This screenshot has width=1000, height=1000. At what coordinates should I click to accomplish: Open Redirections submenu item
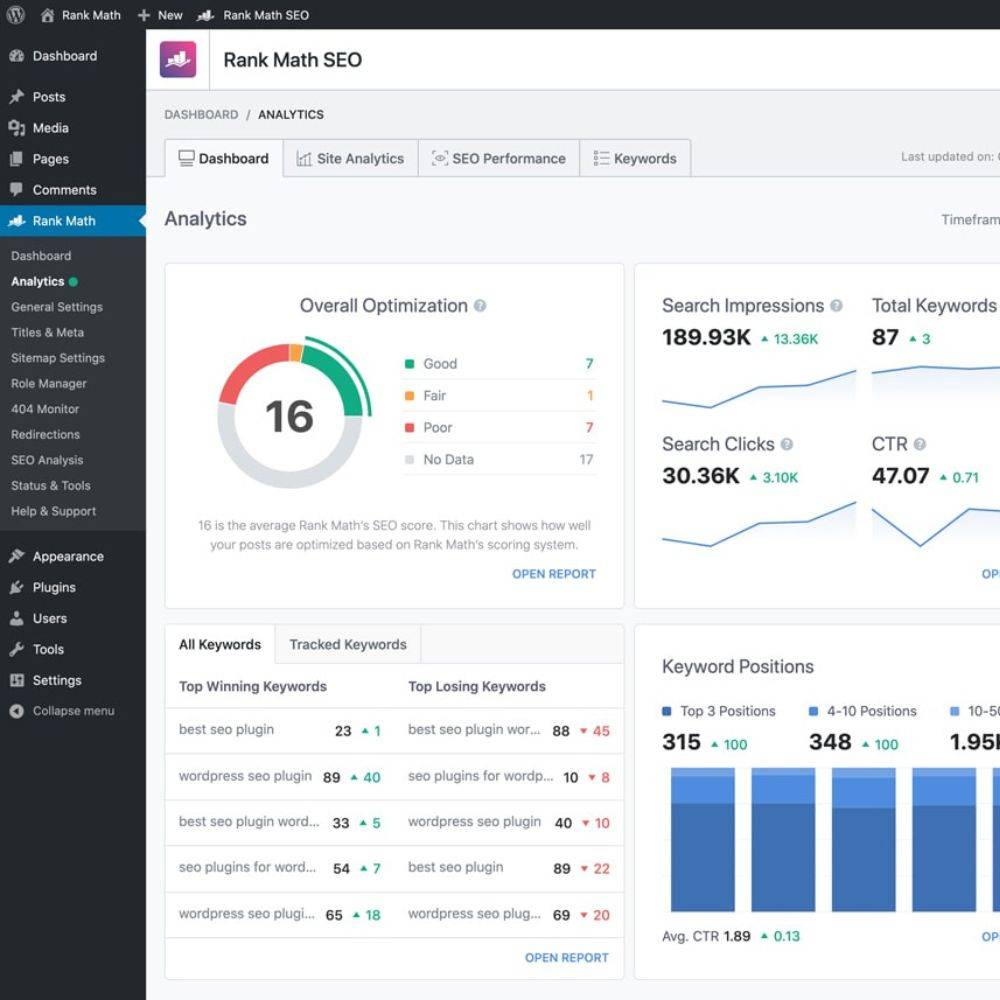[x=45, y=434]
